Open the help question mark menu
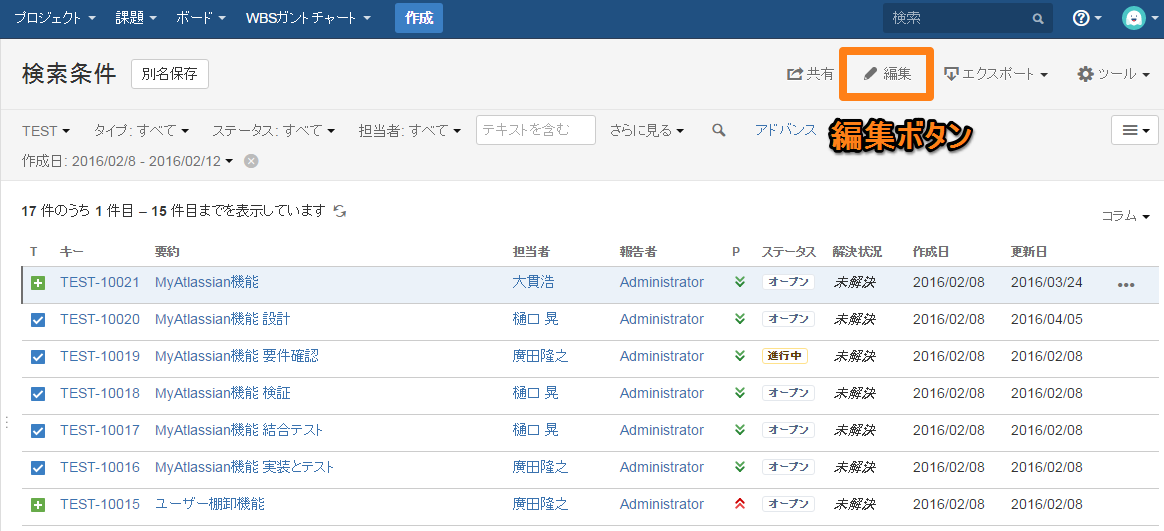The height and width of the screenshot is (531, 1164). [1087, 19]
